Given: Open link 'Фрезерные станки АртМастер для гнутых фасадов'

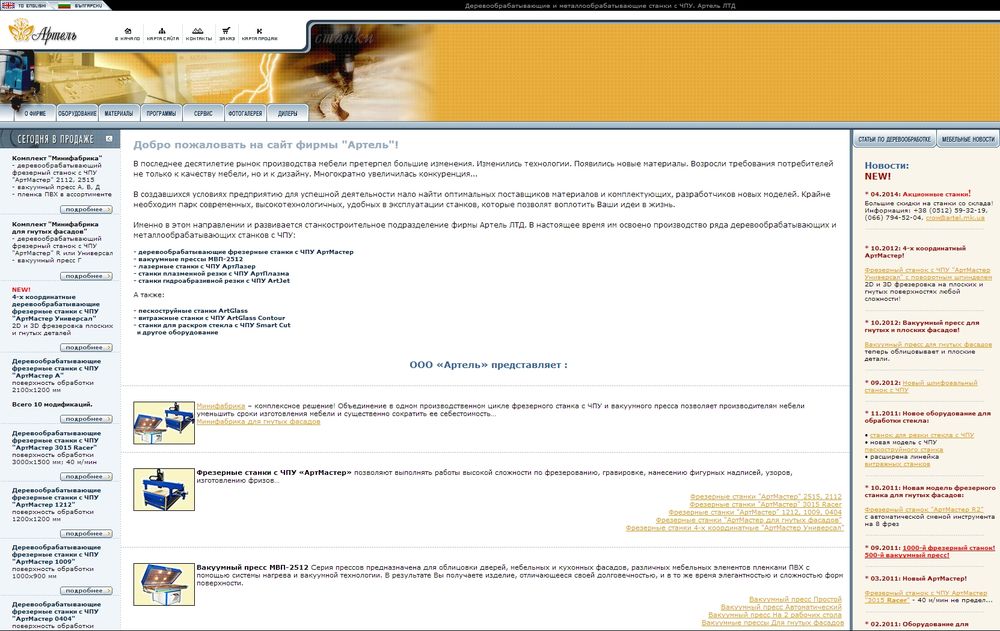Looking at the screenshot, I should (749, 520).
